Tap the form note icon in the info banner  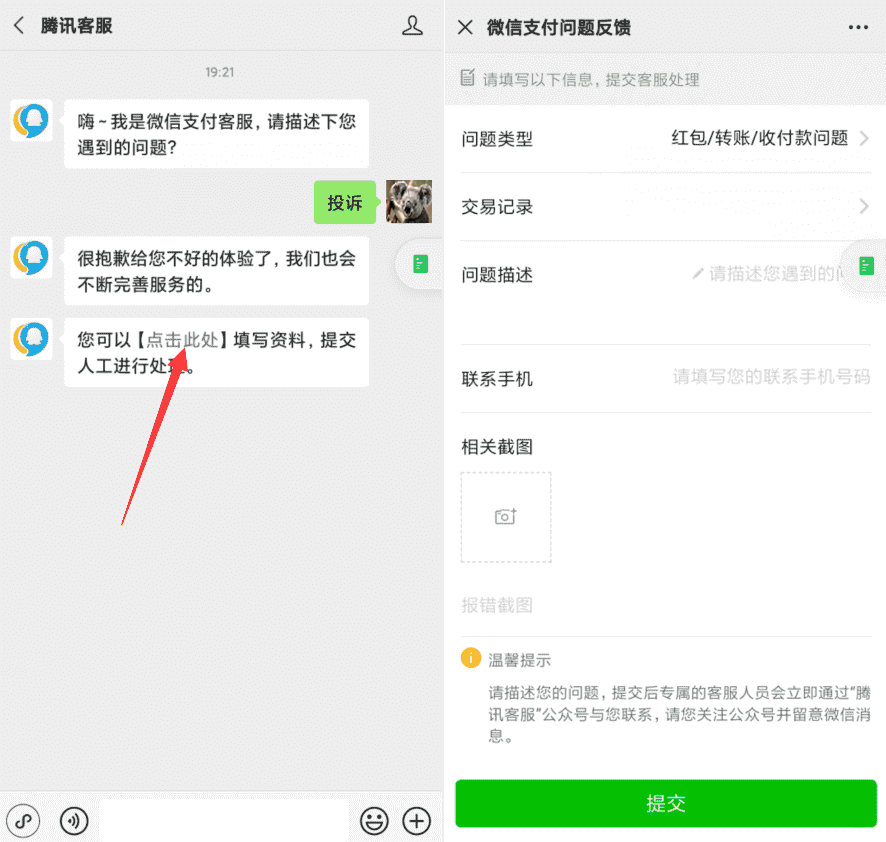[x=467, y=77]
